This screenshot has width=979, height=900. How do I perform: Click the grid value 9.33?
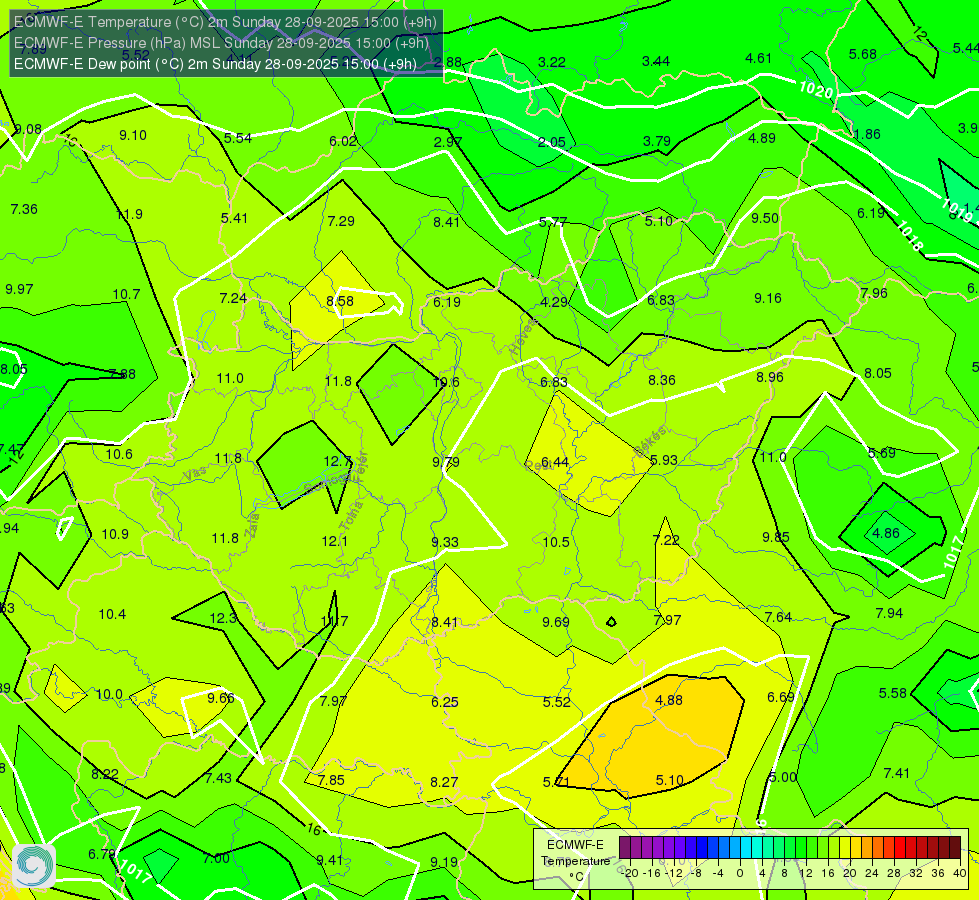[445, 542]
